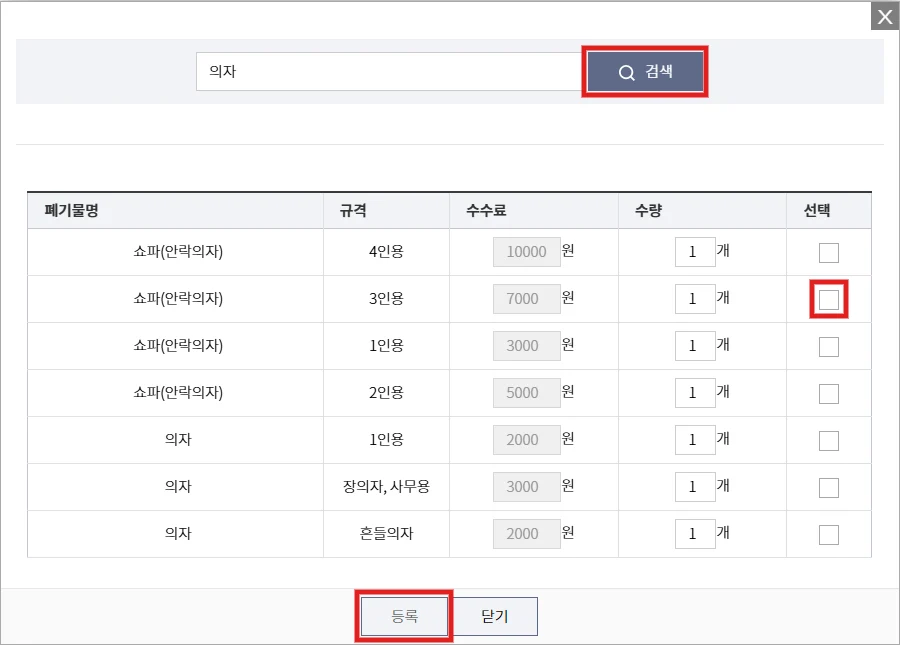Click the 등록 register button
Viewport: 900px width, 645px height.
pos(404,616)
